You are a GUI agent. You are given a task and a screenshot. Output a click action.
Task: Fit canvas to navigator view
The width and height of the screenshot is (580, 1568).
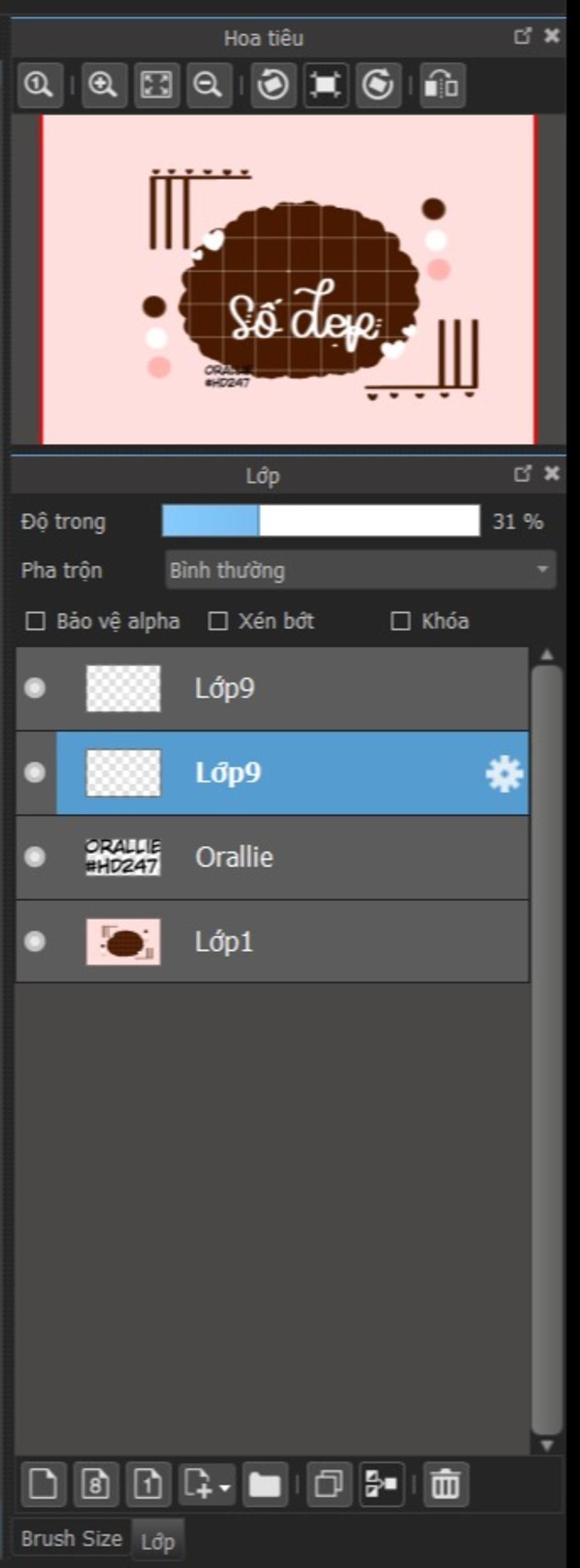click(156, 84)
